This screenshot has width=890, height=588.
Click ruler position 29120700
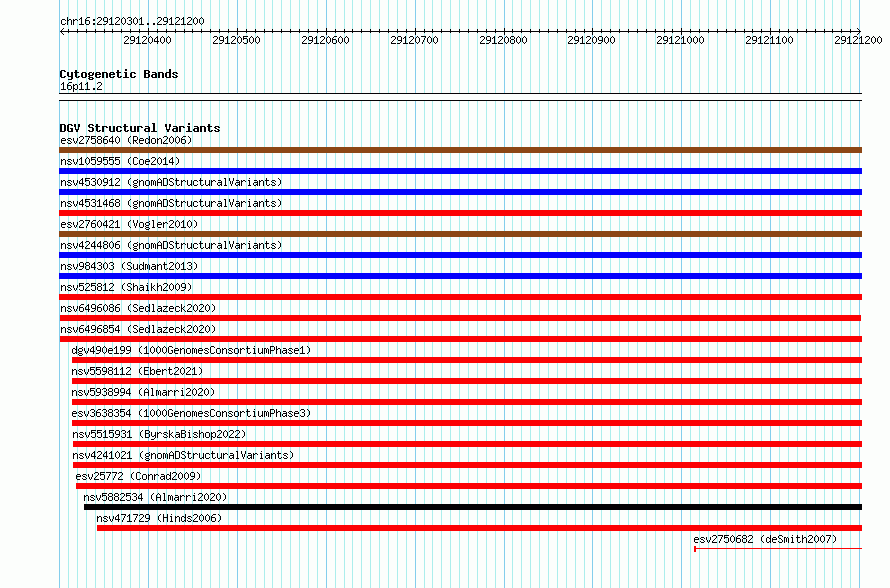[x=414, y=40]
